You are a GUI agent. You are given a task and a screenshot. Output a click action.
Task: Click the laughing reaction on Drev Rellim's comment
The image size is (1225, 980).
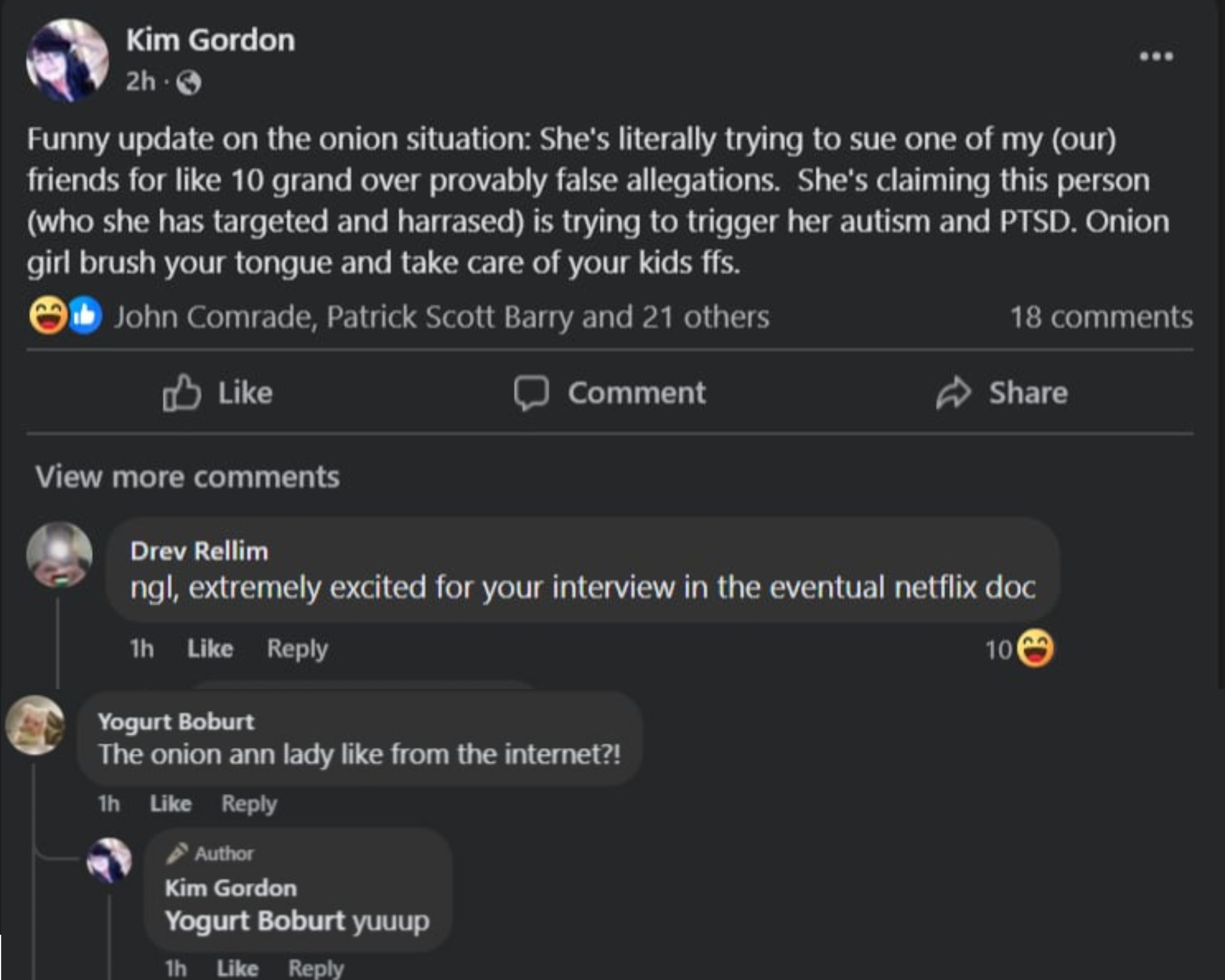[x=1034, y=649]
